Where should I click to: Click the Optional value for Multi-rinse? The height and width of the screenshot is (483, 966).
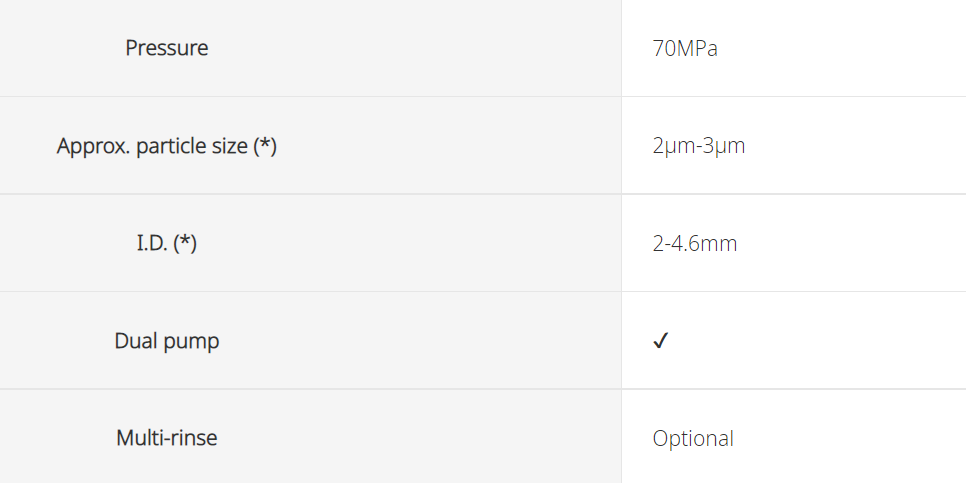(x=693, y=439)
